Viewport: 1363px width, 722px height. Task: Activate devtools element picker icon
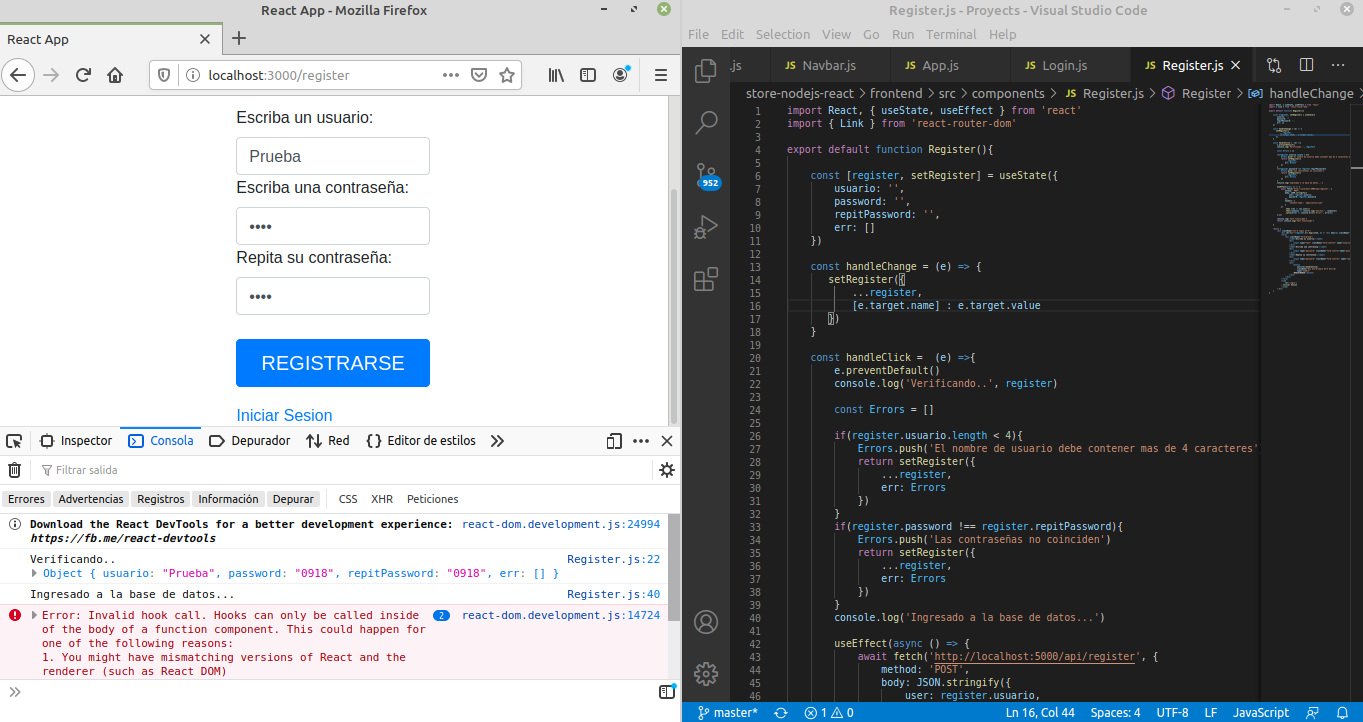(x=14, y=441)
